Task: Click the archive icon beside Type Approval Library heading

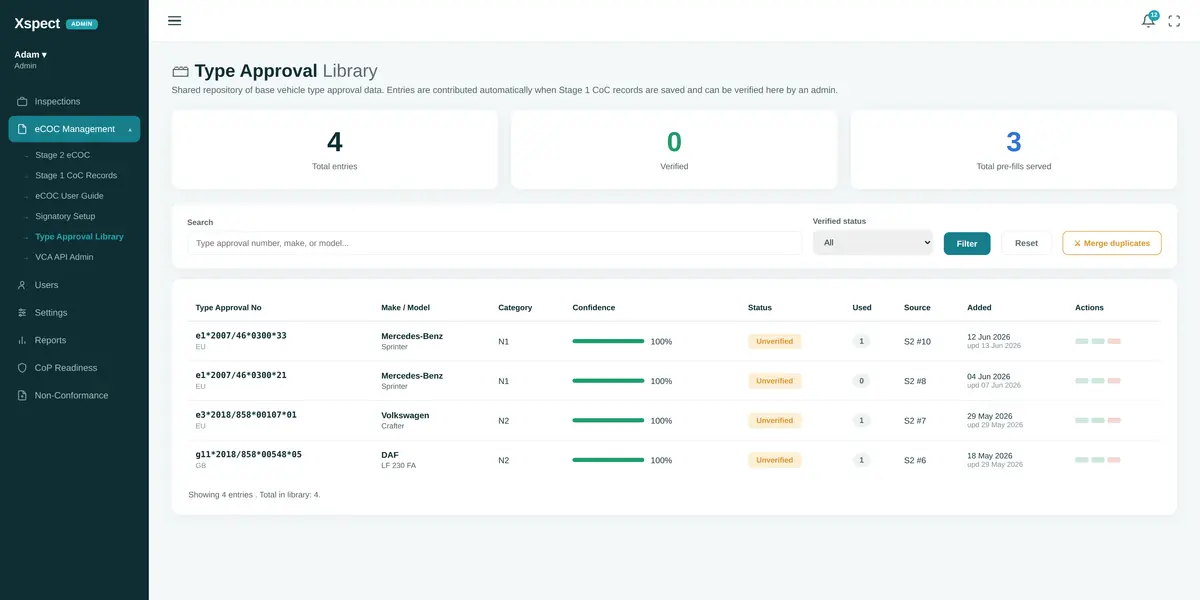Action: [x=180, y=71]
